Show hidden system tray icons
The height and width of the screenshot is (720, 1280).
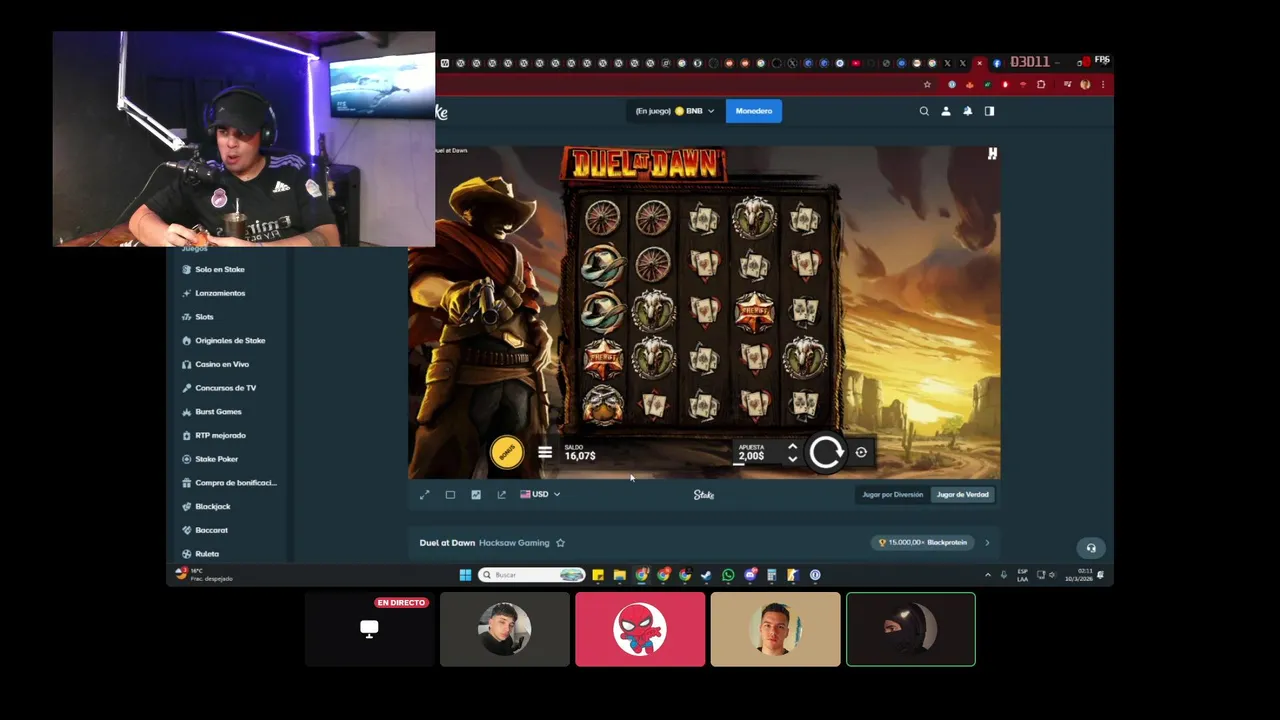pos(988,575)
